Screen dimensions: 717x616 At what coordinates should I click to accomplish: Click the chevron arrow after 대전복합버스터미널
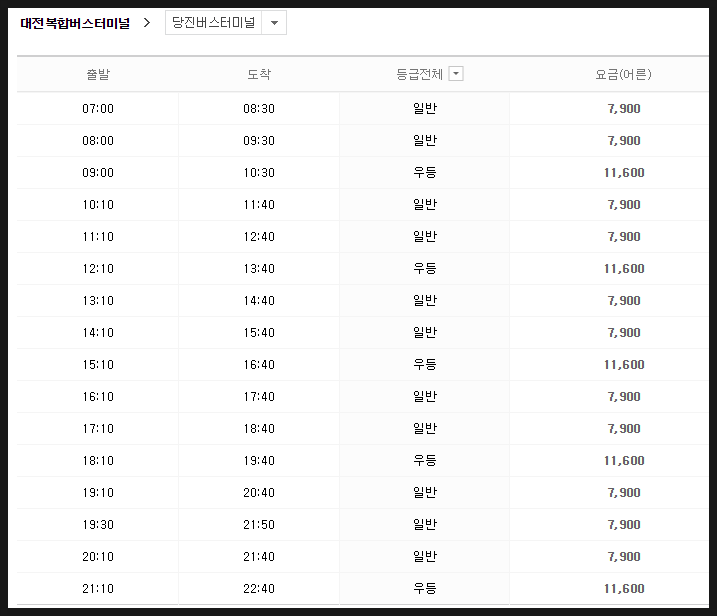coord(147,22)
